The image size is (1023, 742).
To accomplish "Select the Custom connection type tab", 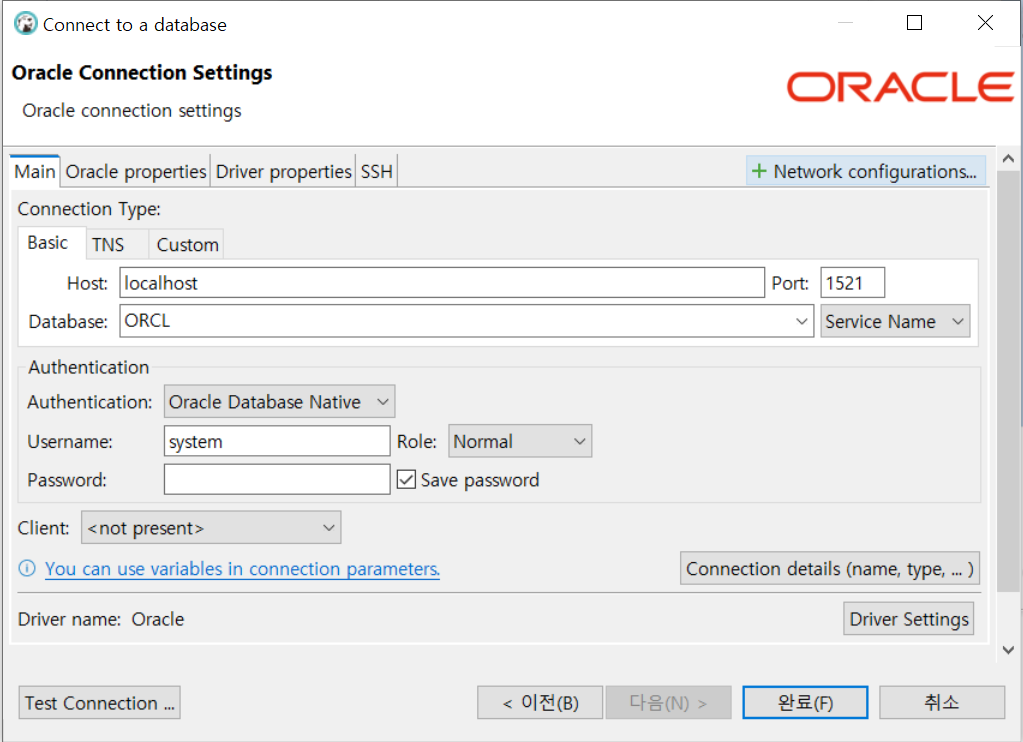I will 187,245.
